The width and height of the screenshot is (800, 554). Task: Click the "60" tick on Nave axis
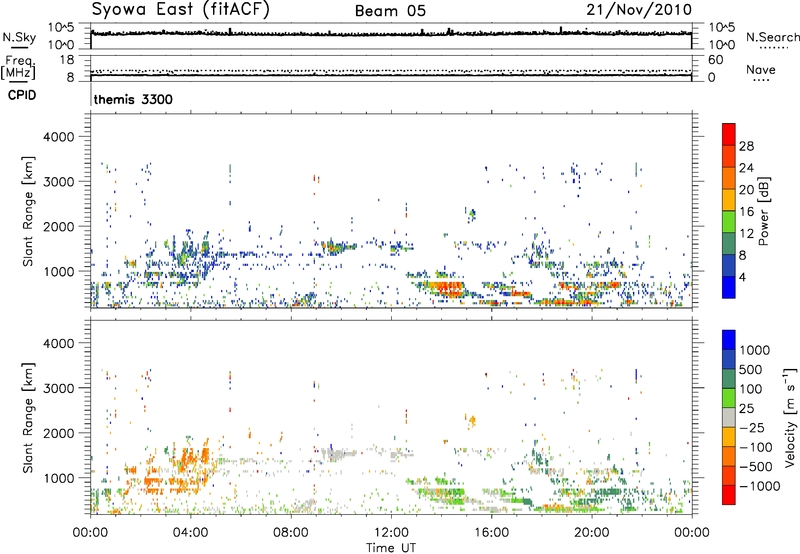point(715,60)
